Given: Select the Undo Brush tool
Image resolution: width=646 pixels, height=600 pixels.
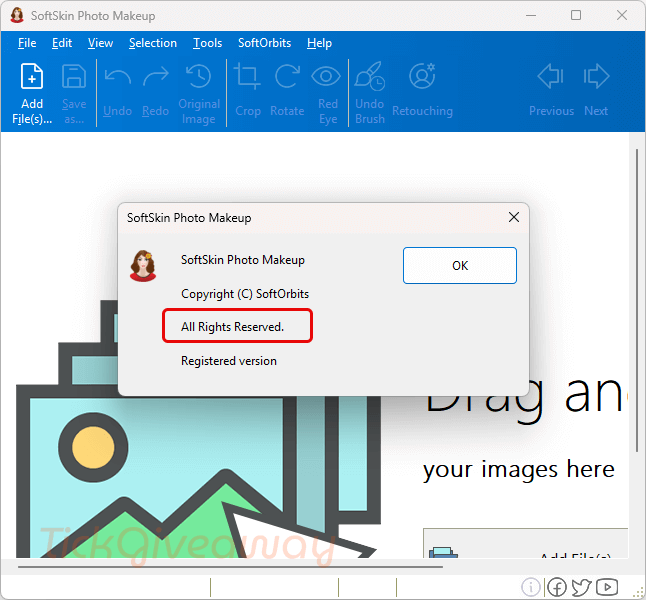Looking at the screenshot, I should (370, 76).
